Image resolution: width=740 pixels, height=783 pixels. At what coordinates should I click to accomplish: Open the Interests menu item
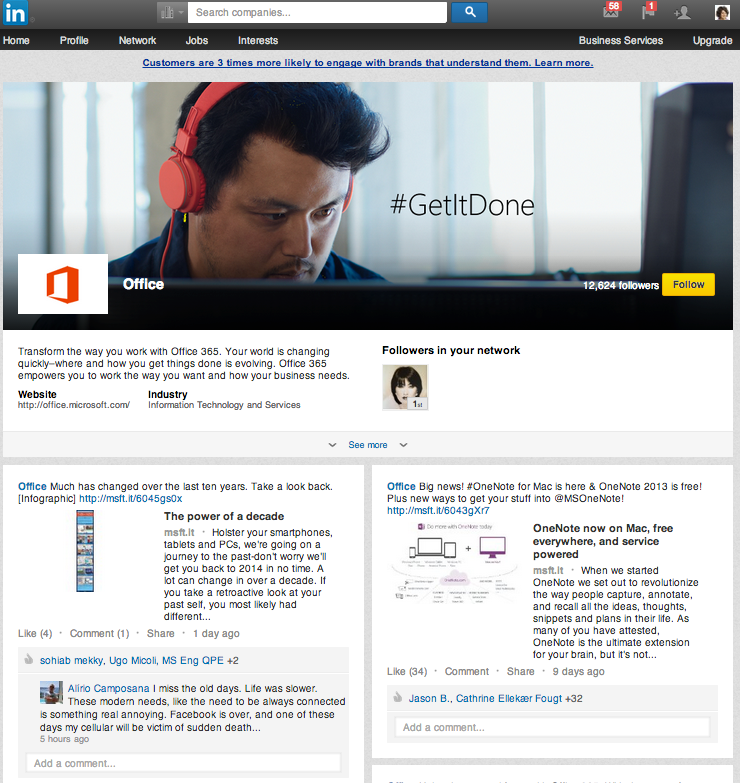point(258,40)
